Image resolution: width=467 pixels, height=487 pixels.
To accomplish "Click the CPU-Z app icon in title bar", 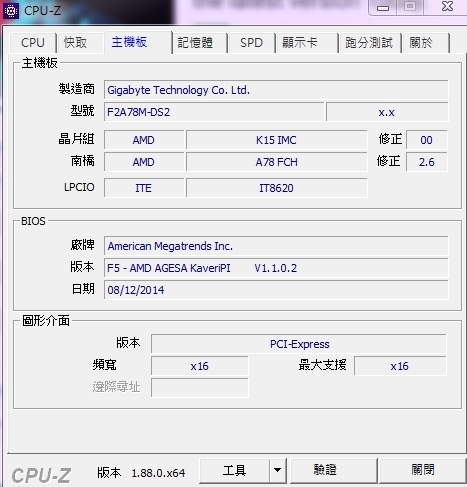I will click(x=11, y=11).
